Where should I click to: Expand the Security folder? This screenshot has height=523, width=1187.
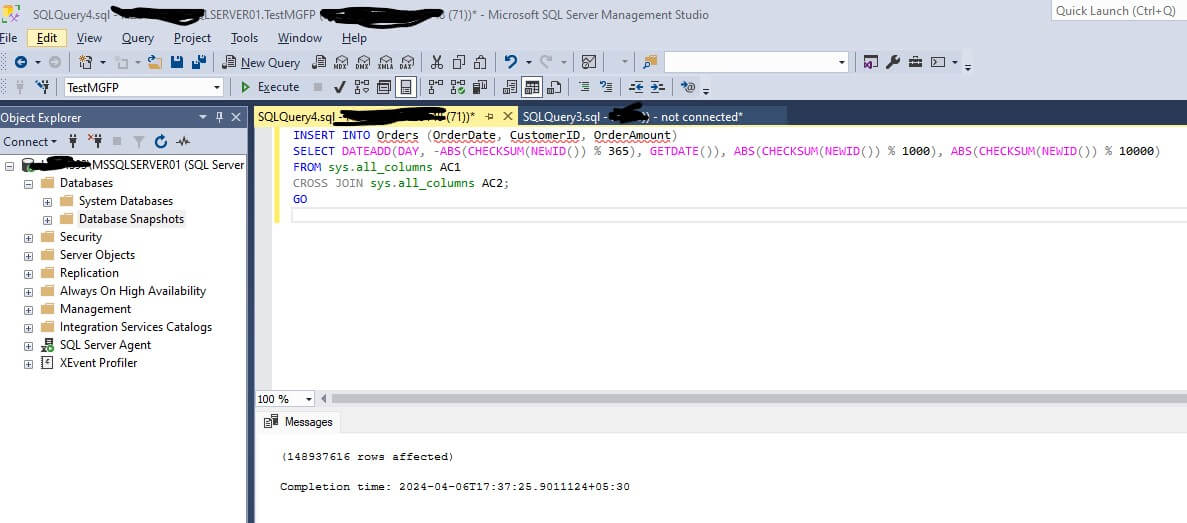[x=28, y=237]
